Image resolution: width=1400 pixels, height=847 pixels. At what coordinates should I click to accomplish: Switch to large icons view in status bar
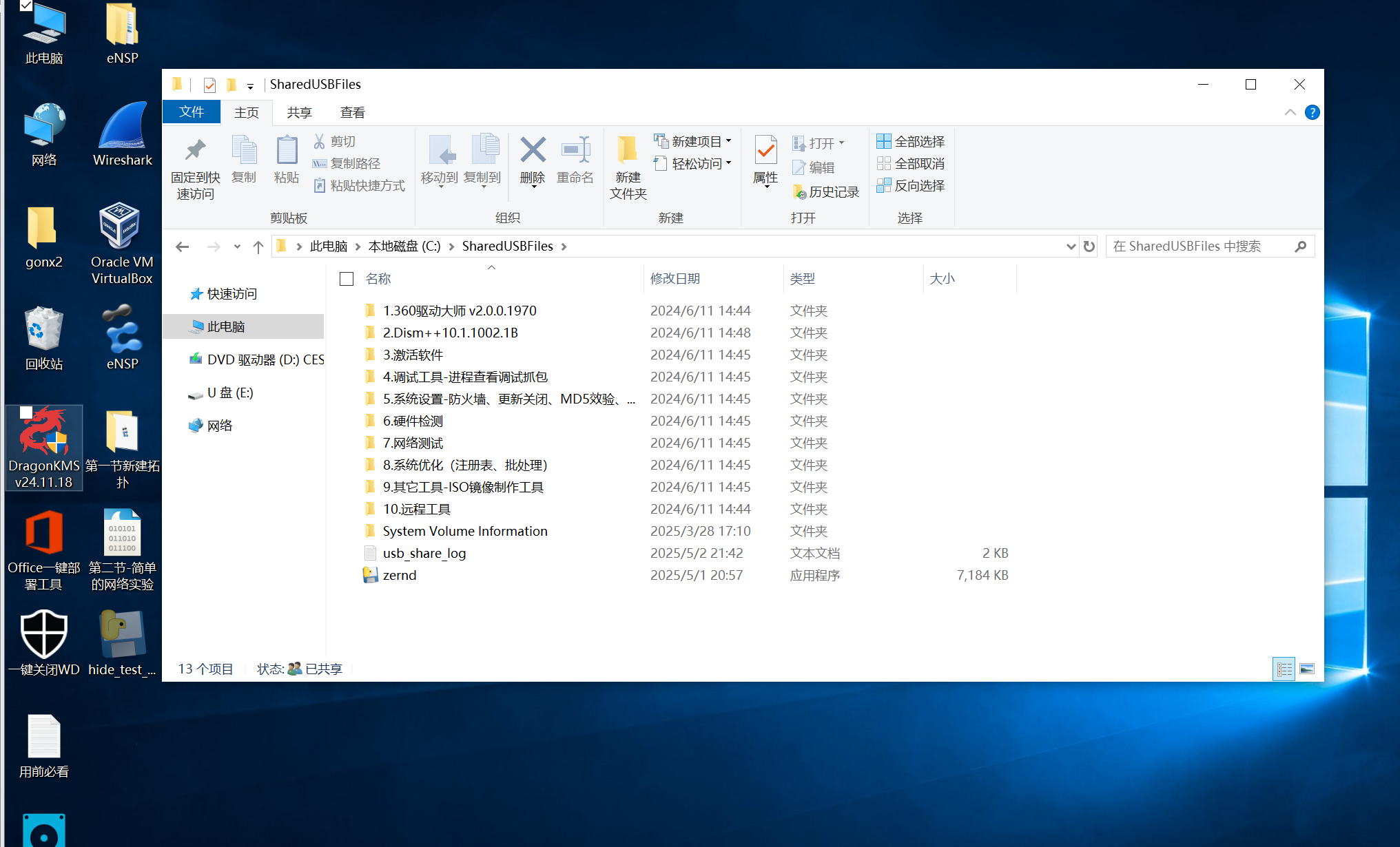(x=1306, y=669)
